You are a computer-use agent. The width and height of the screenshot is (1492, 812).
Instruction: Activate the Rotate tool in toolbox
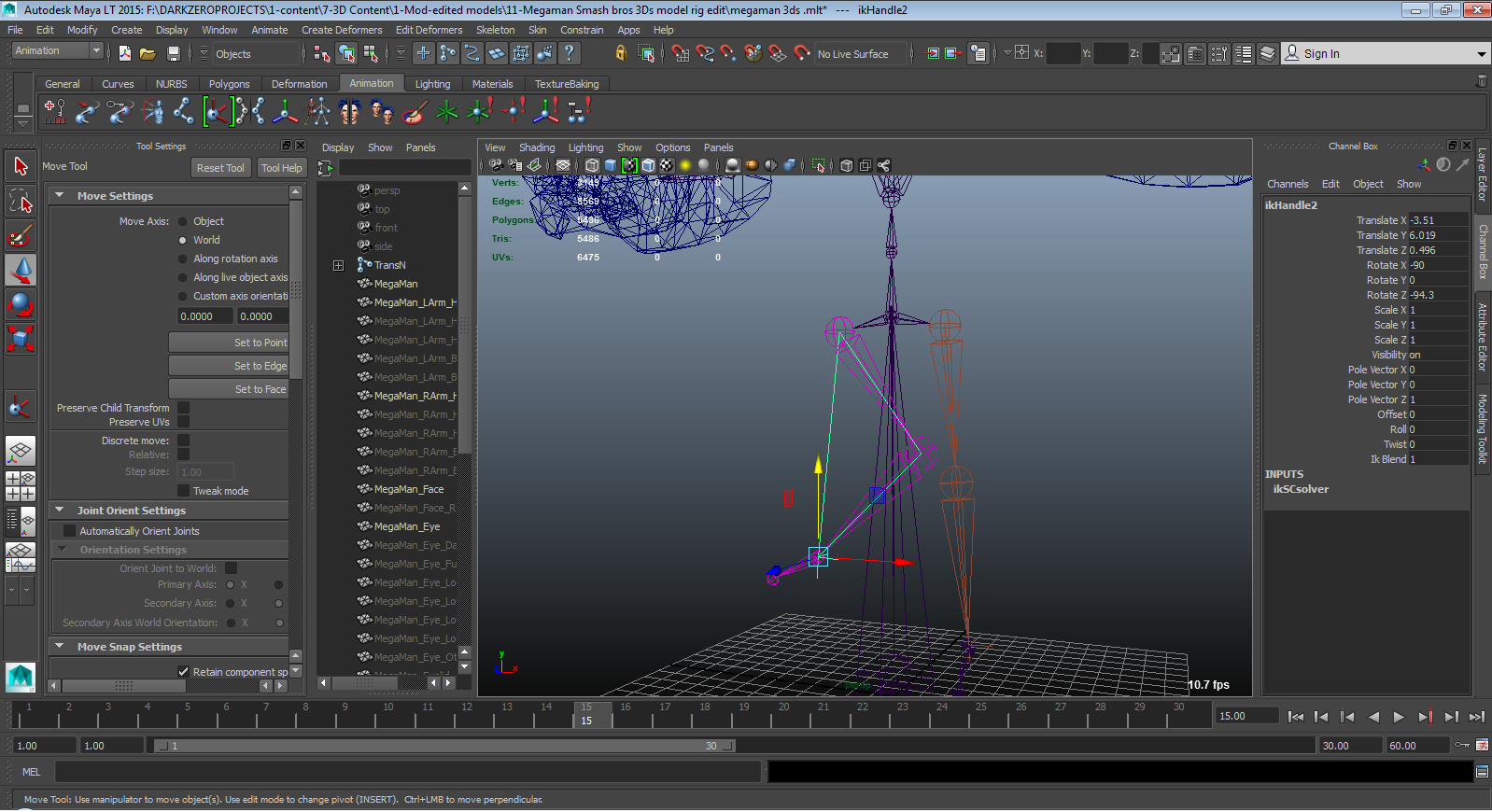pos(21,304)
